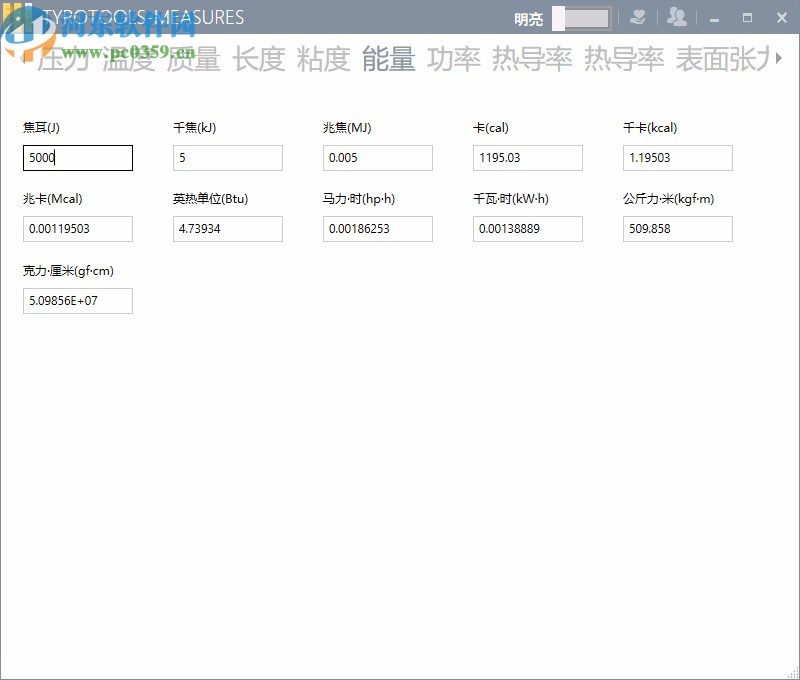Click the contacts/users icon in title bar
The image size is (800, 680).
point(678,17)
